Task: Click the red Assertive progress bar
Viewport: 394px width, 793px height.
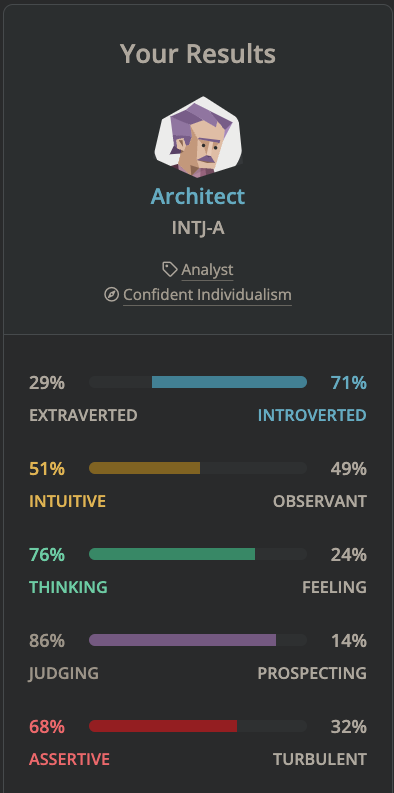Action: tap(163, 726)
